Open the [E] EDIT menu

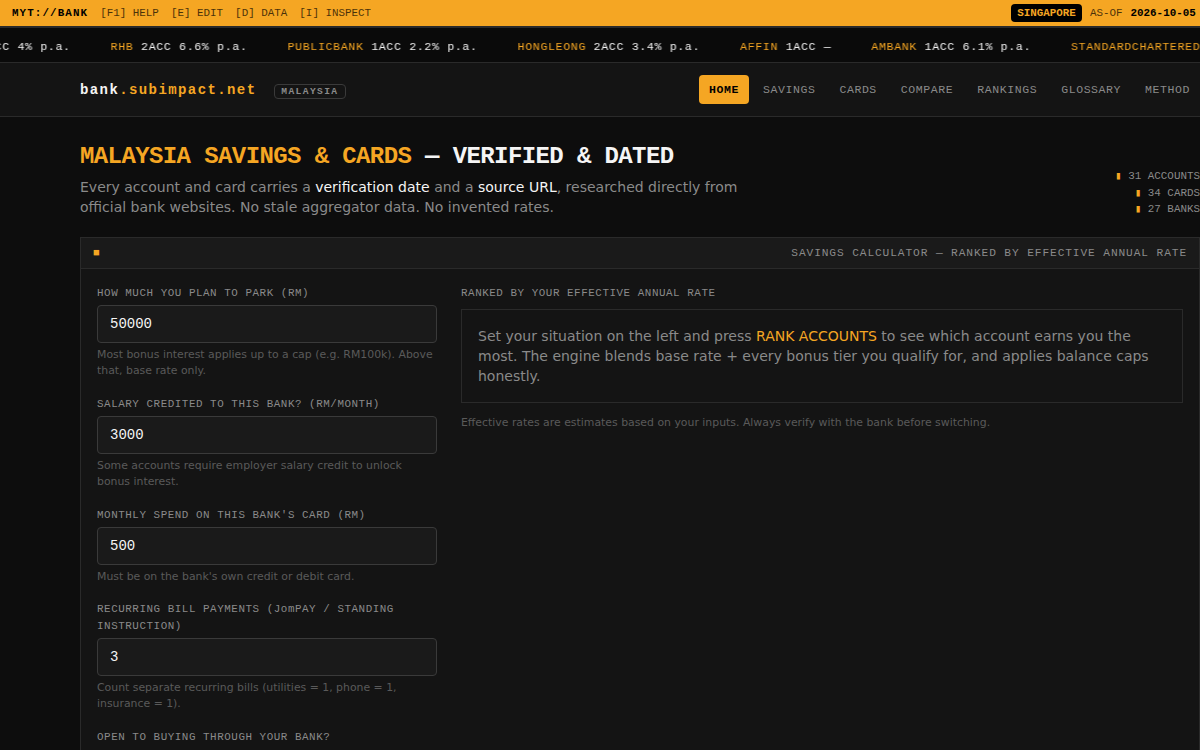196,13
